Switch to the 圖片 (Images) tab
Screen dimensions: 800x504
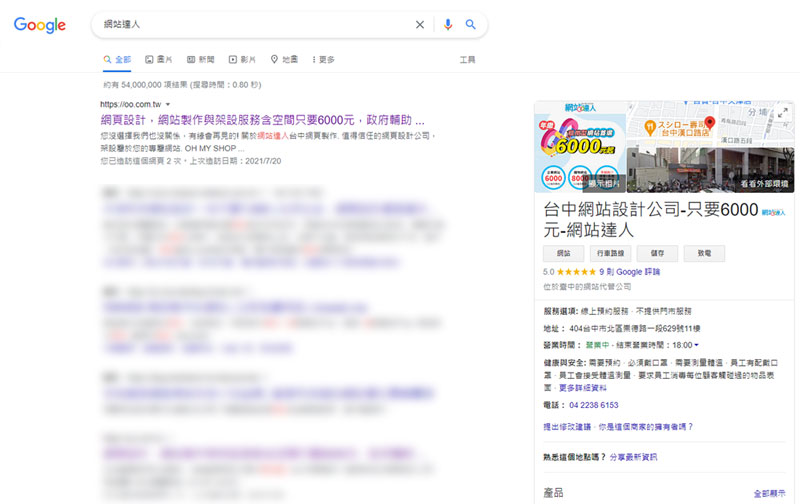point(159,60)
